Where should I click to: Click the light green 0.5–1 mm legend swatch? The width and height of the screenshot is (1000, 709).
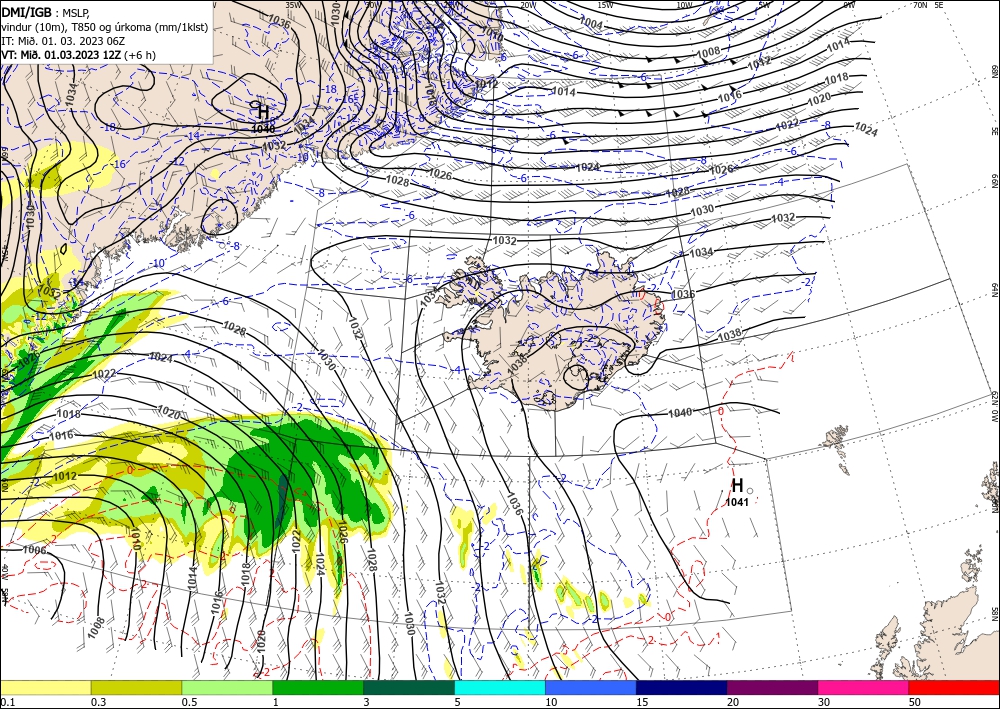pos(227,687)
